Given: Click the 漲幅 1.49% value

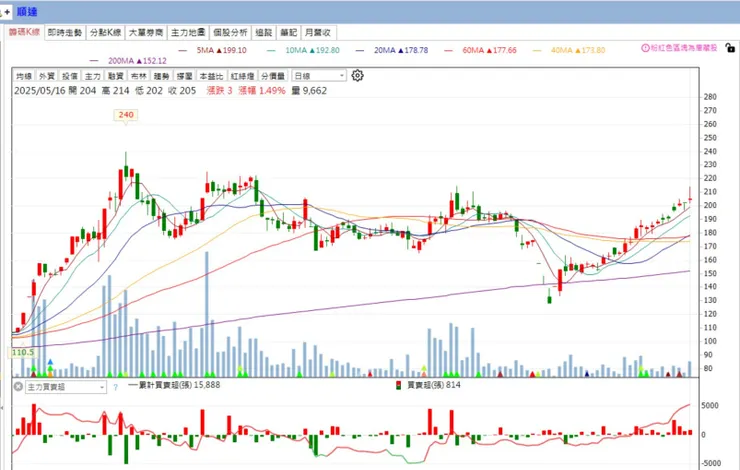Looking at the screenshot, I should [262, 91].
